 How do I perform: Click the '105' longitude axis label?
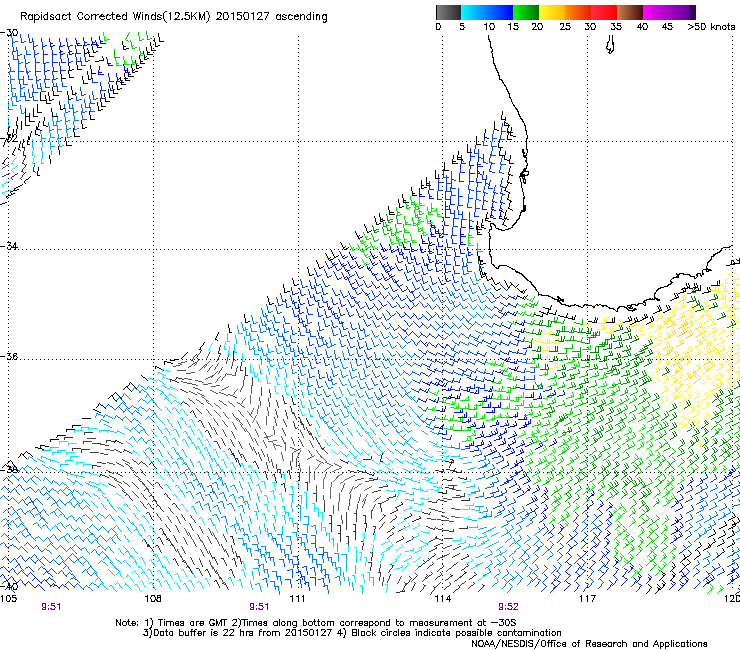8,599
